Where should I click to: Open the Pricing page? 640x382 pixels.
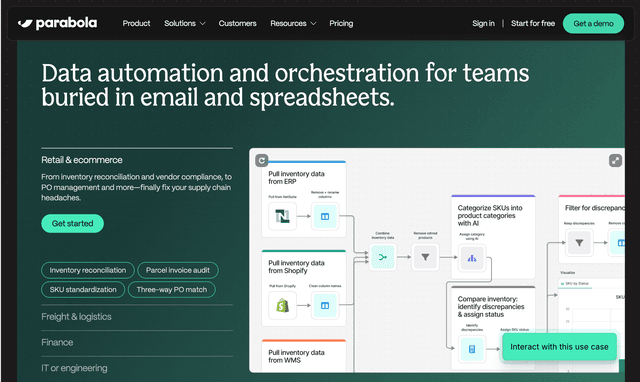341,23
